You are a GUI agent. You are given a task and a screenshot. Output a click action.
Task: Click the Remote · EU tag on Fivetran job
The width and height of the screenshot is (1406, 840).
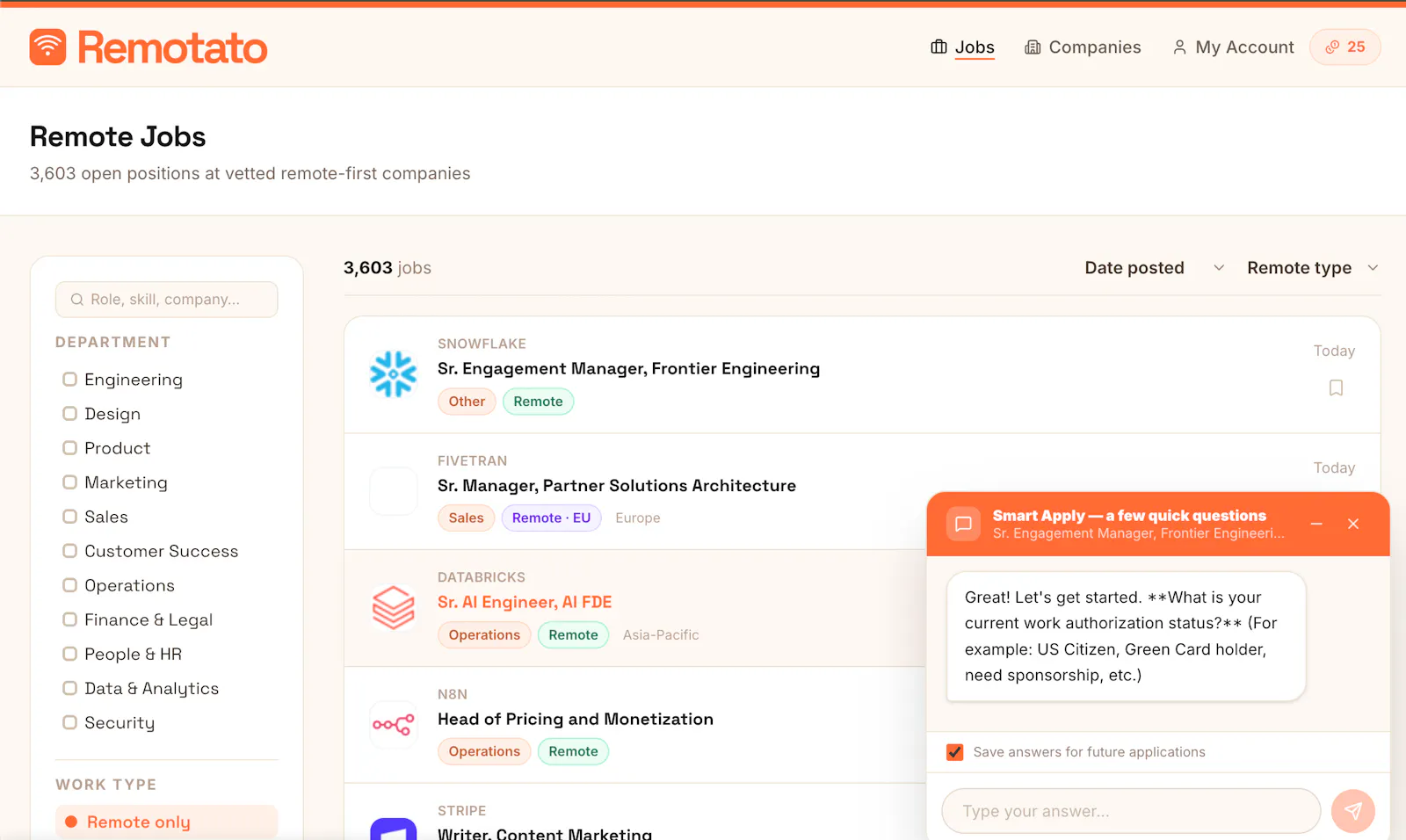coord(551,518)
